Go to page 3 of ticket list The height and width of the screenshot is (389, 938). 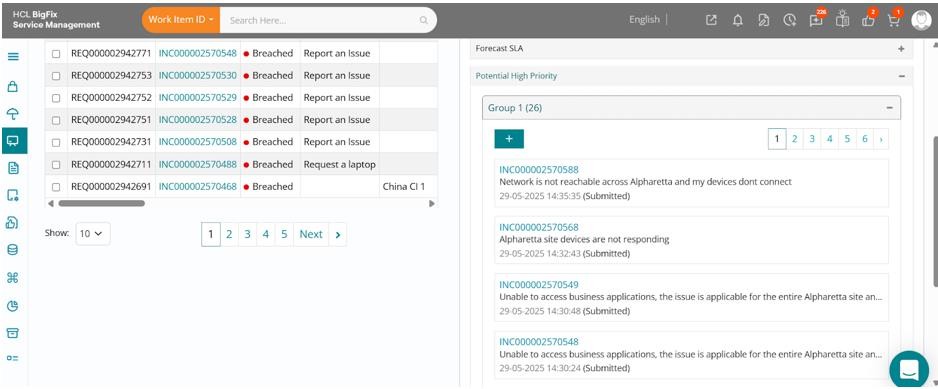(x=247, y=235)
